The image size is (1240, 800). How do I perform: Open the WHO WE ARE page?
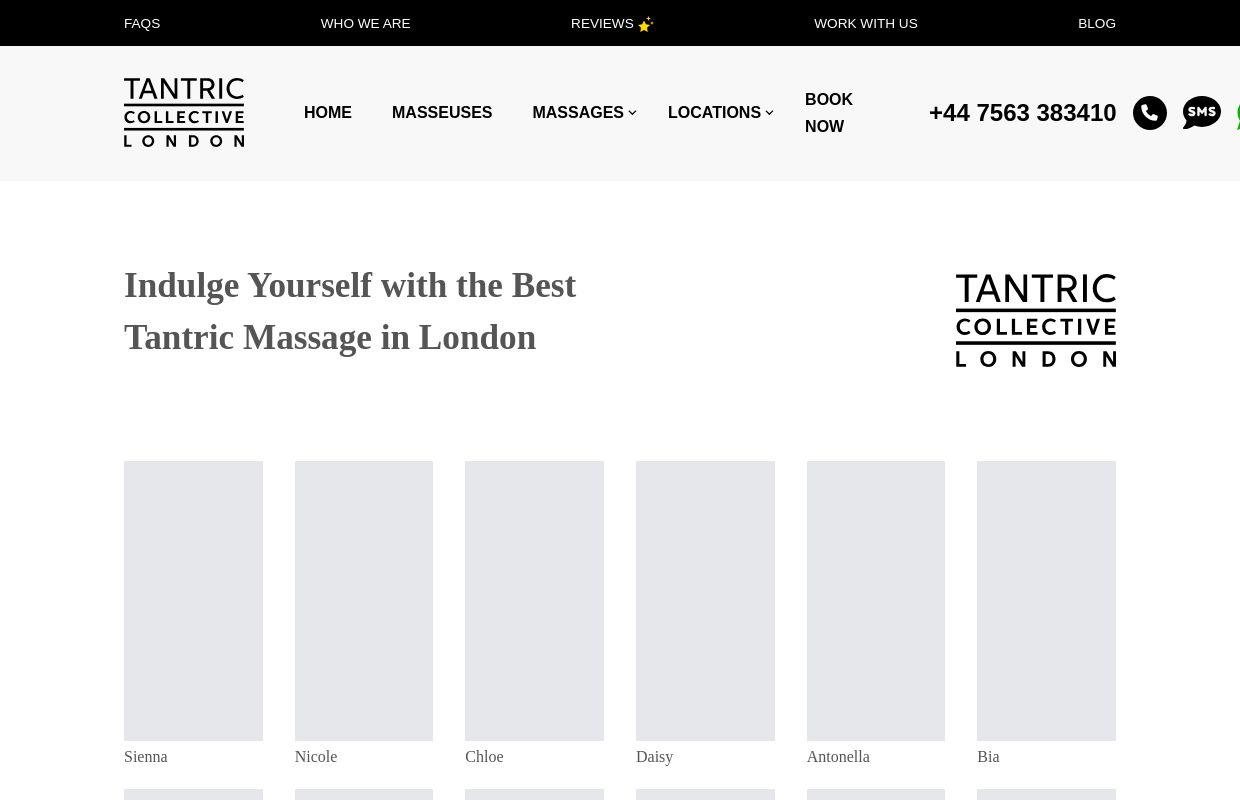coord(365,23)
